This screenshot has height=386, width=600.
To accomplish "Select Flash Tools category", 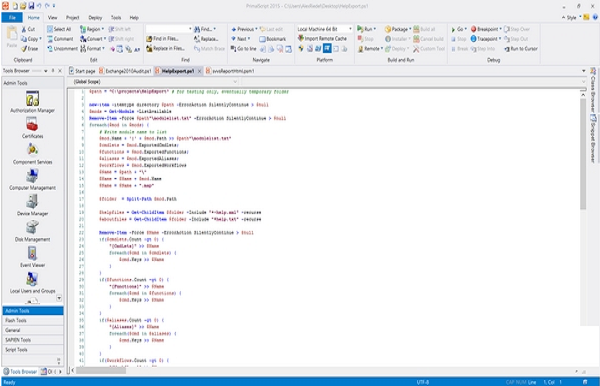I will tap(33, 320).
